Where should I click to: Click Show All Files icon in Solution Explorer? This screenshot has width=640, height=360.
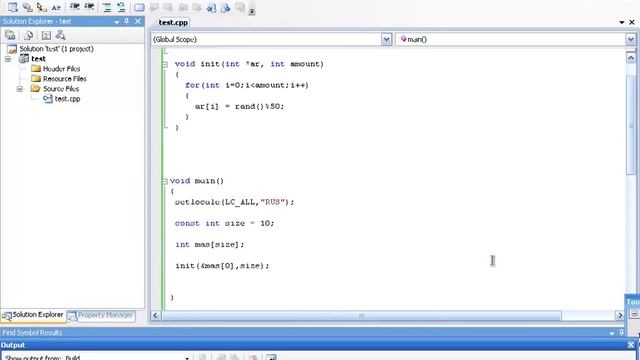click(29, 35)
